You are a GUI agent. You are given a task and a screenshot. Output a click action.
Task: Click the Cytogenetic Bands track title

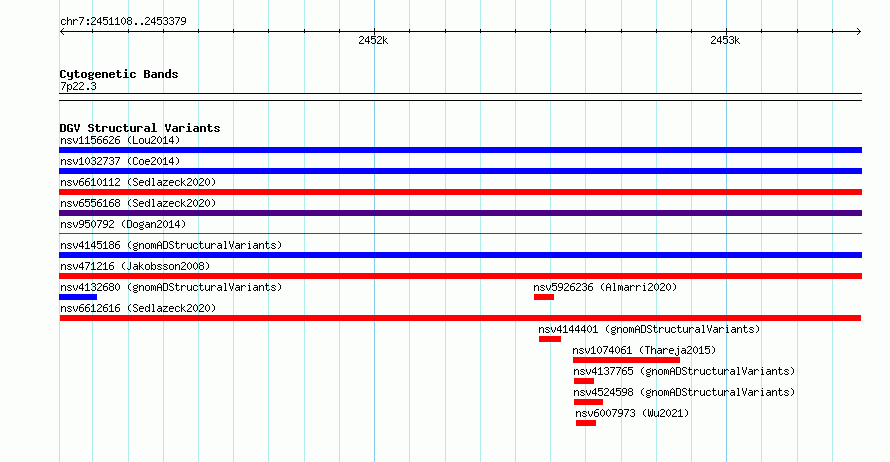coord(119,74)
